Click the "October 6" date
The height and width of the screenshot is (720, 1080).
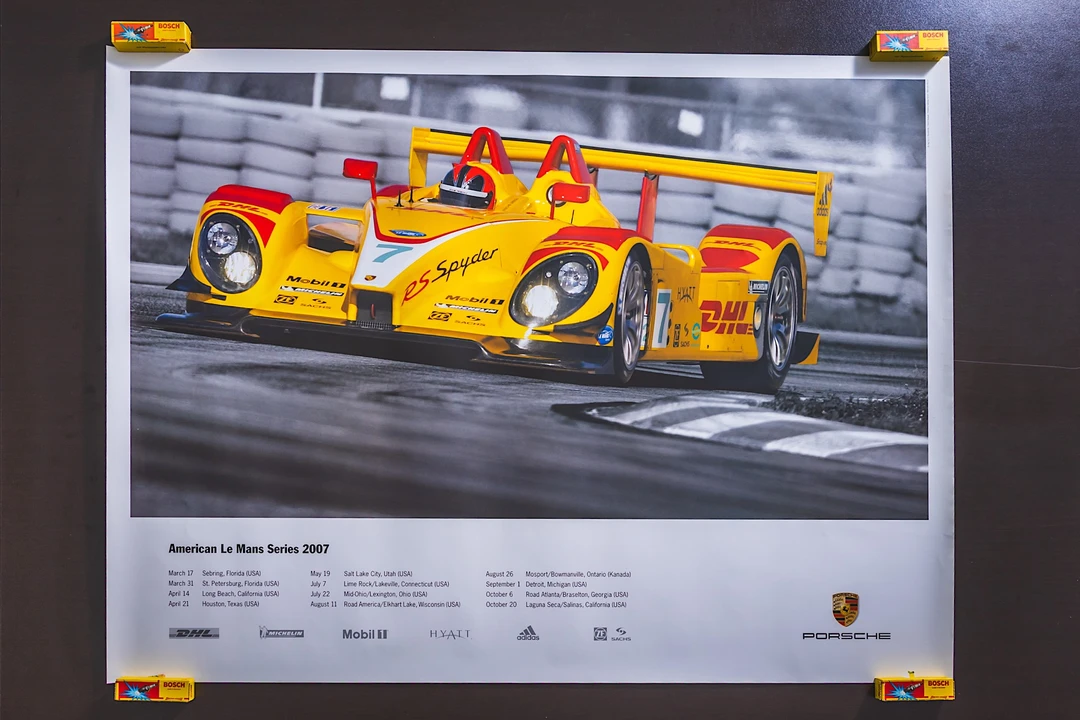499,594
